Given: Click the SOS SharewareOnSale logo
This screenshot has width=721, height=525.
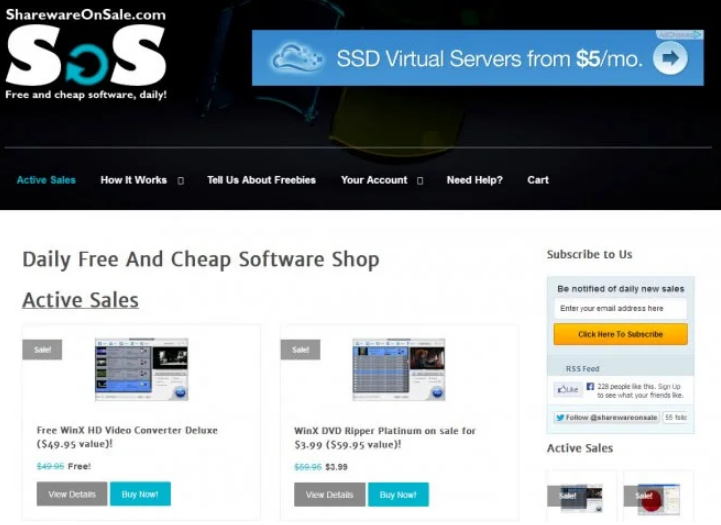Looking at the screenshot, I should point(86,54).
